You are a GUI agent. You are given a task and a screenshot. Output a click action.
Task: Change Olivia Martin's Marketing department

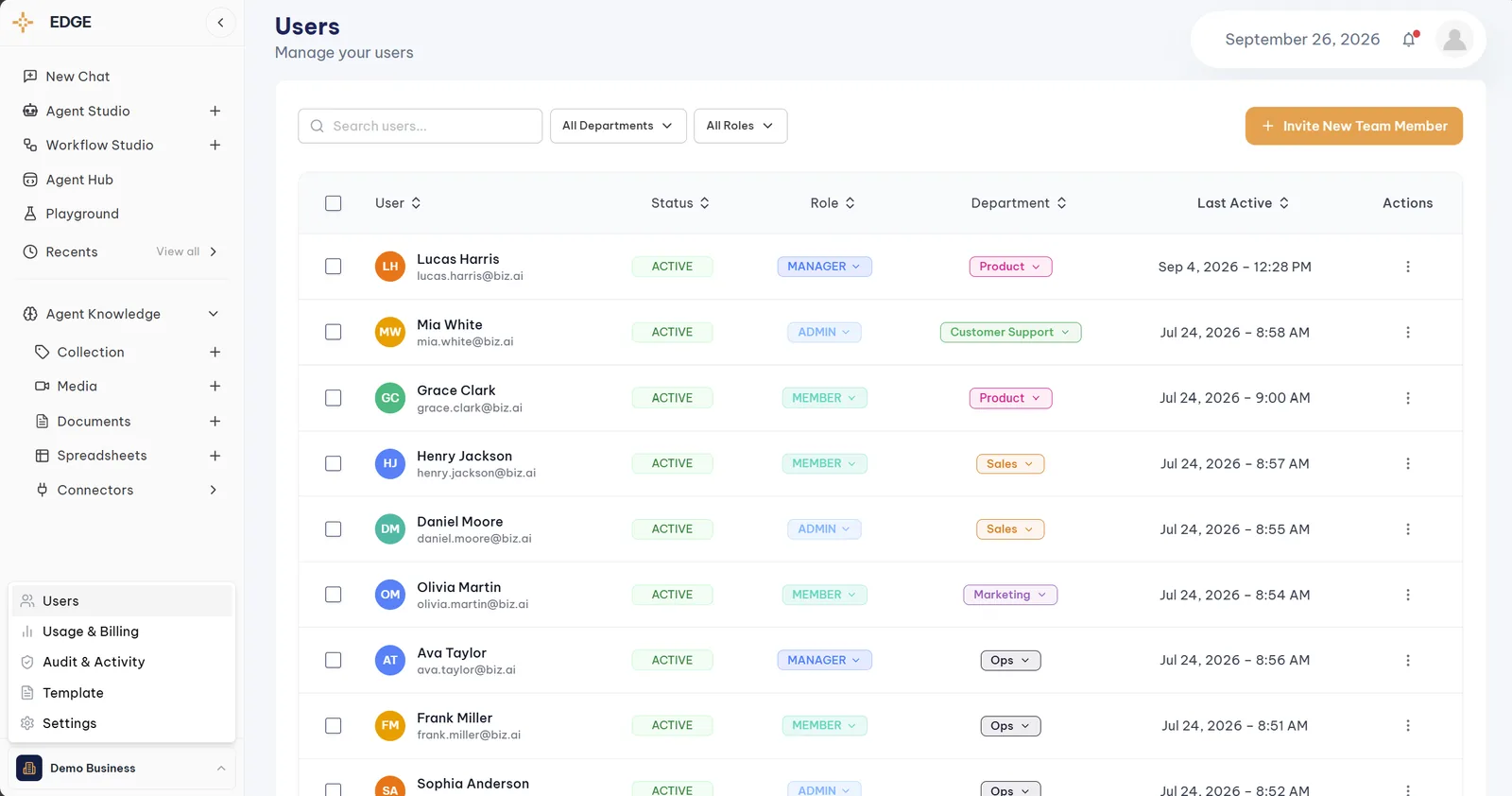1010,595
